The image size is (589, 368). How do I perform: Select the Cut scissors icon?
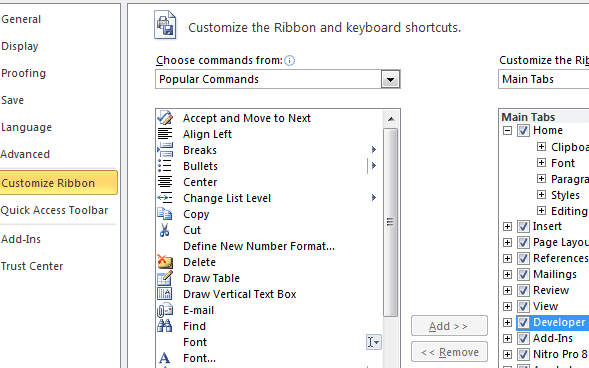click(165, 230)
